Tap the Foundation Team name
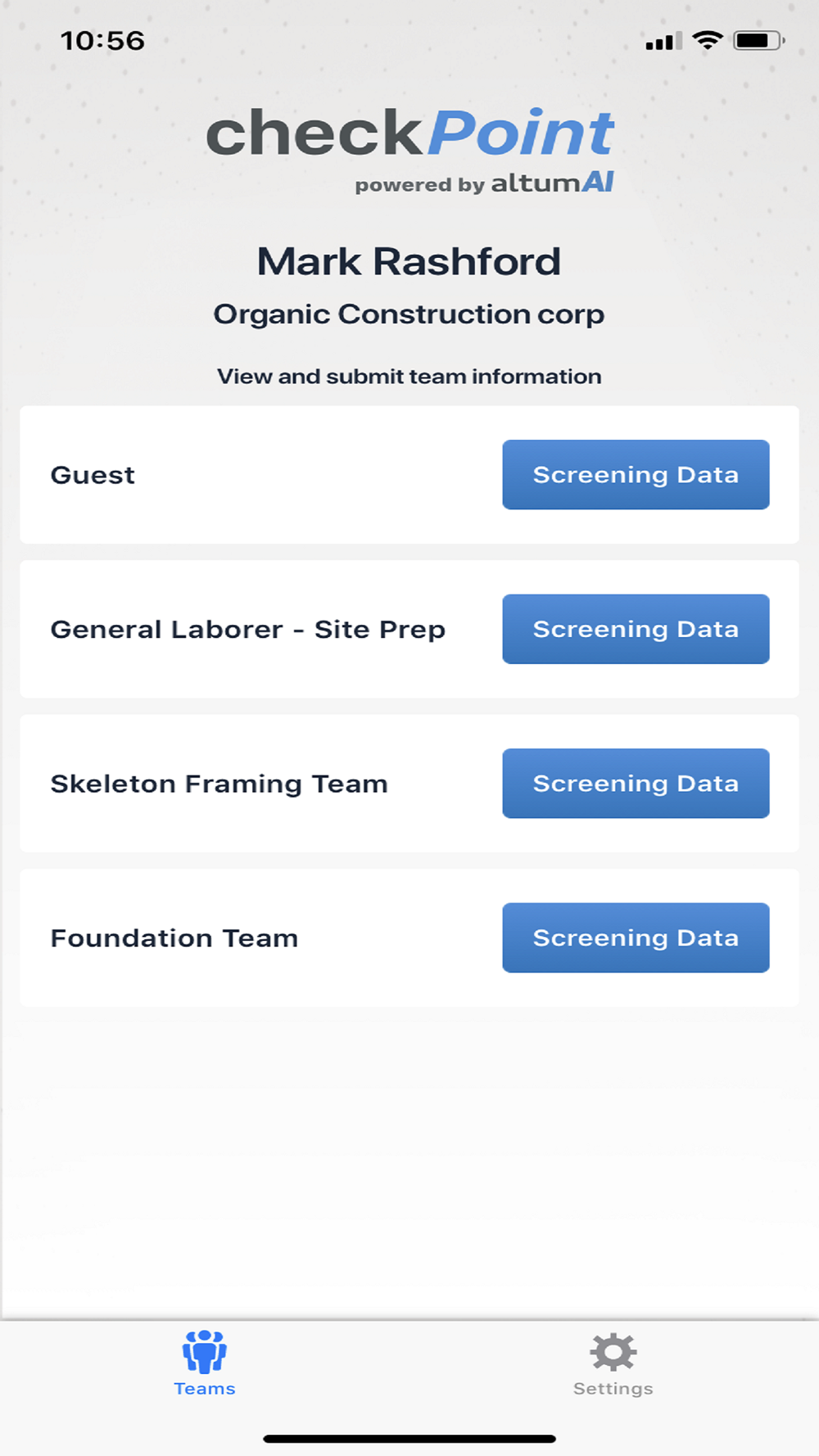Screen dimensions: 819x1456 [x=174, y=938]
